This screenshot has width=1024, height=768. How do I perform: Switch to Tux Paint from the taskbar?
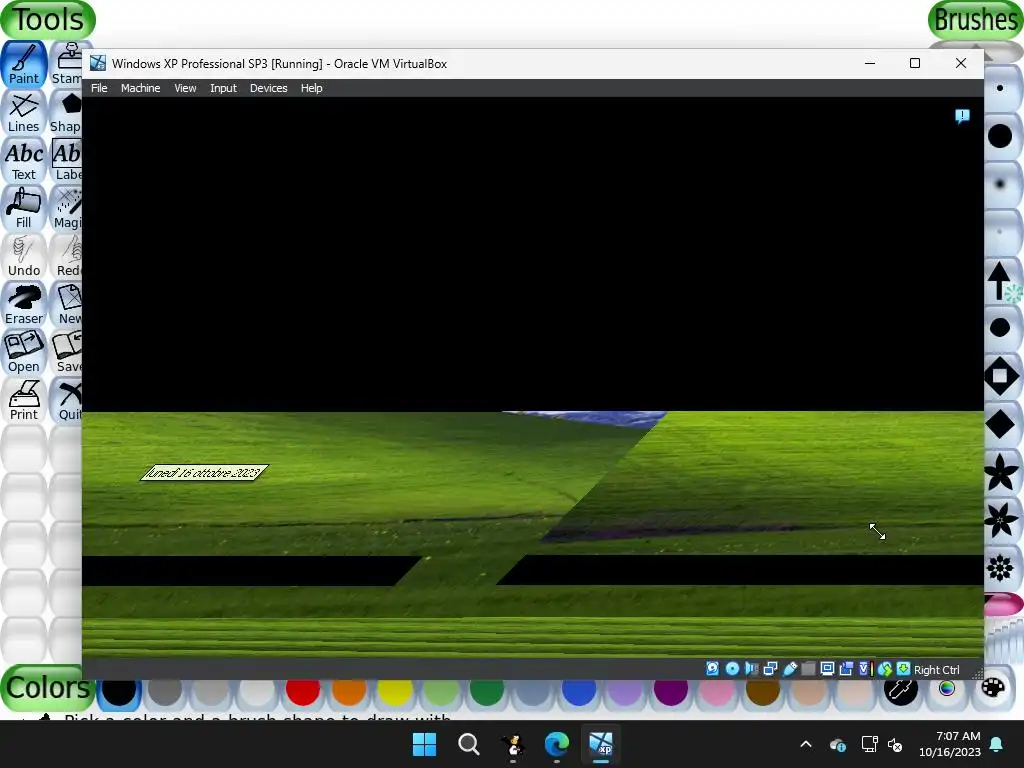(513, 744)
